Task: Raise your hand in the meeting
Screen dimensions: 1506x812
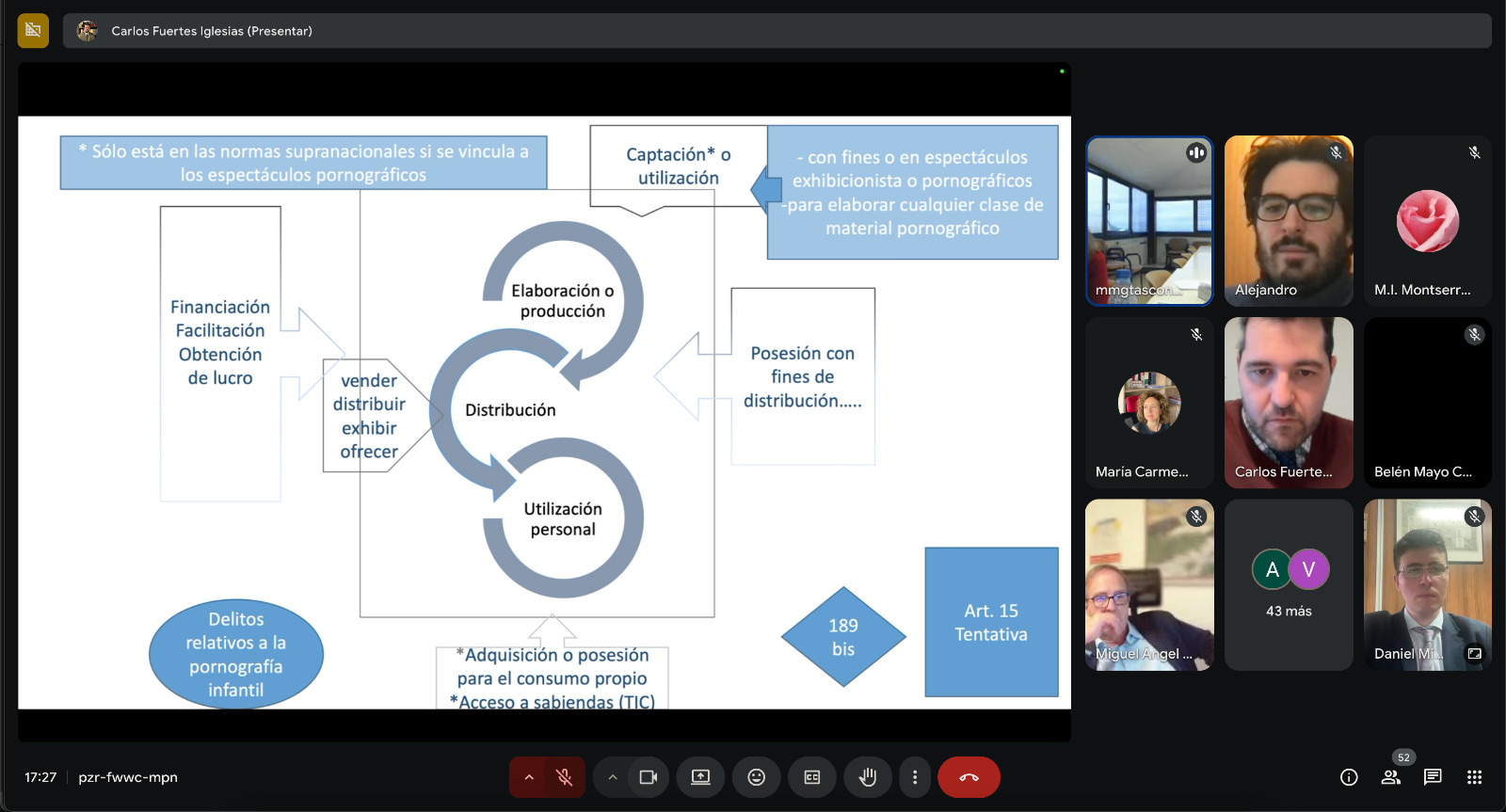Action: 868,777
